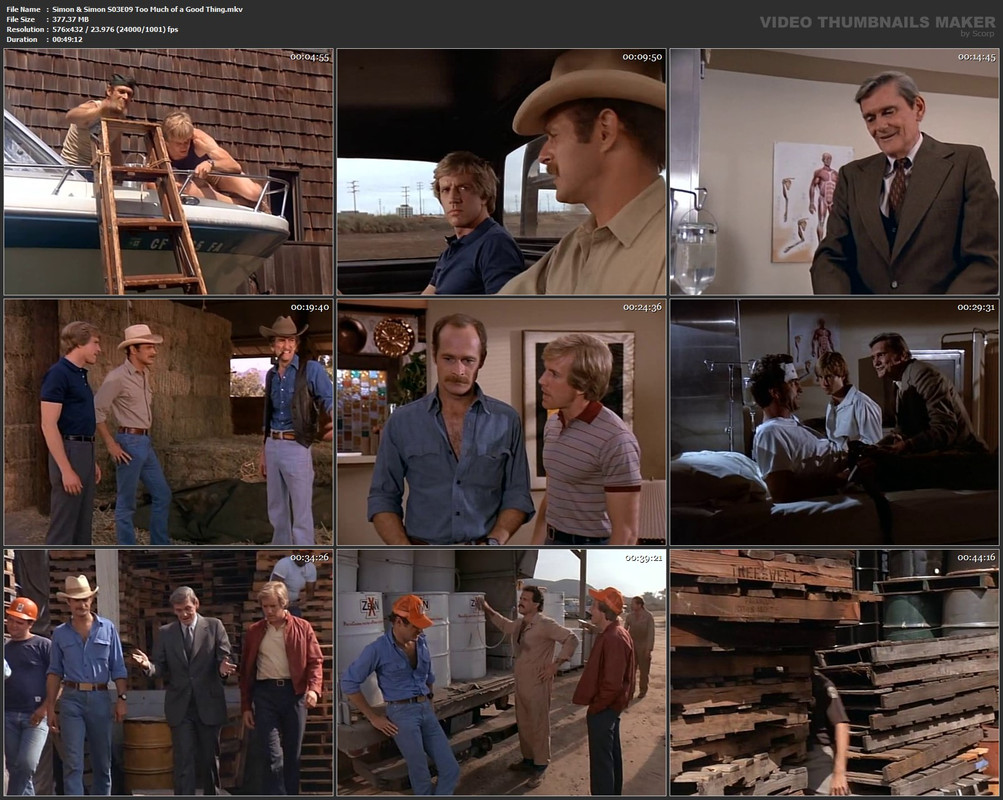Open the thumbnail at 00:14:45
1003x800 pixels.
[x=834, y=172]
